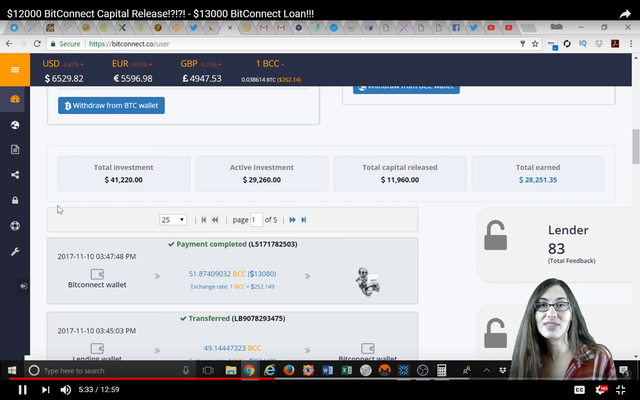Switch to the Telegram browser tab
The width and height of the screenshot is (640, 400).
tap(14, 28)
